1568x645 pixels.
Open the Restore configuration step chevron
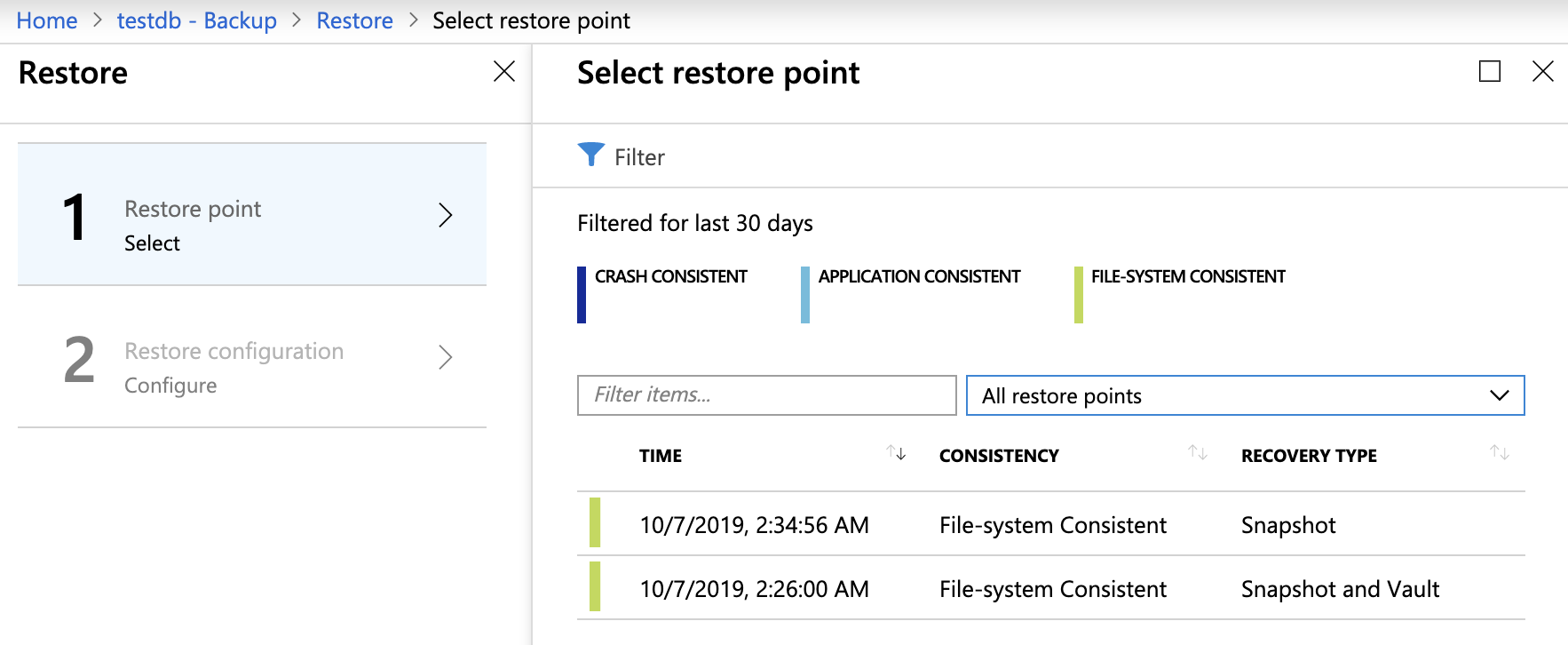click(x=446, y=357)
